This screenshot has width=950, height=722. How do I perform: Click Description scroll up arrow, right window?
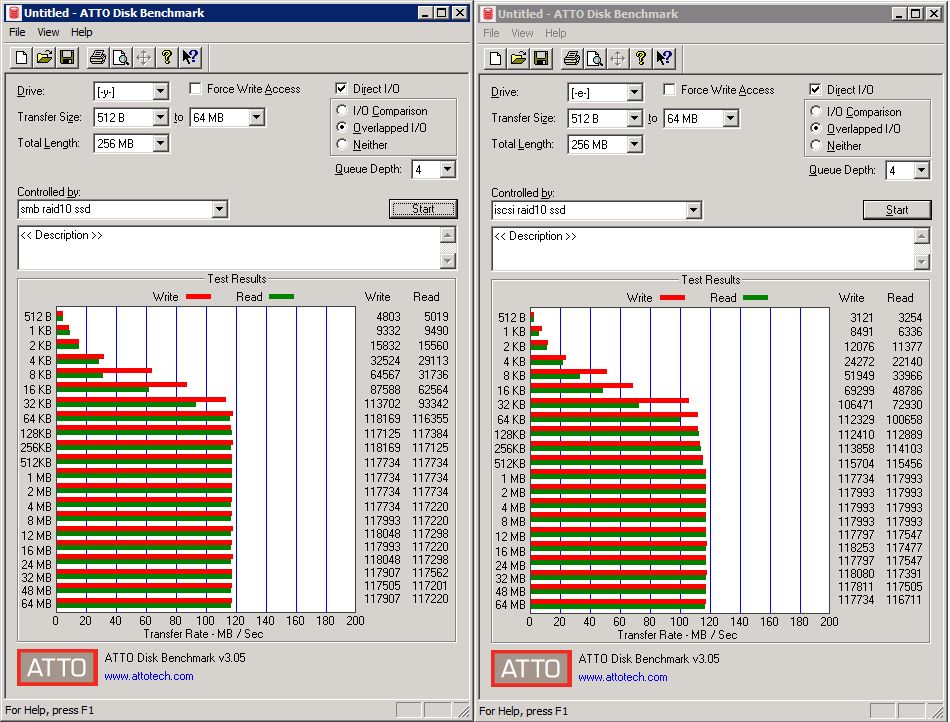click(922, 236)
